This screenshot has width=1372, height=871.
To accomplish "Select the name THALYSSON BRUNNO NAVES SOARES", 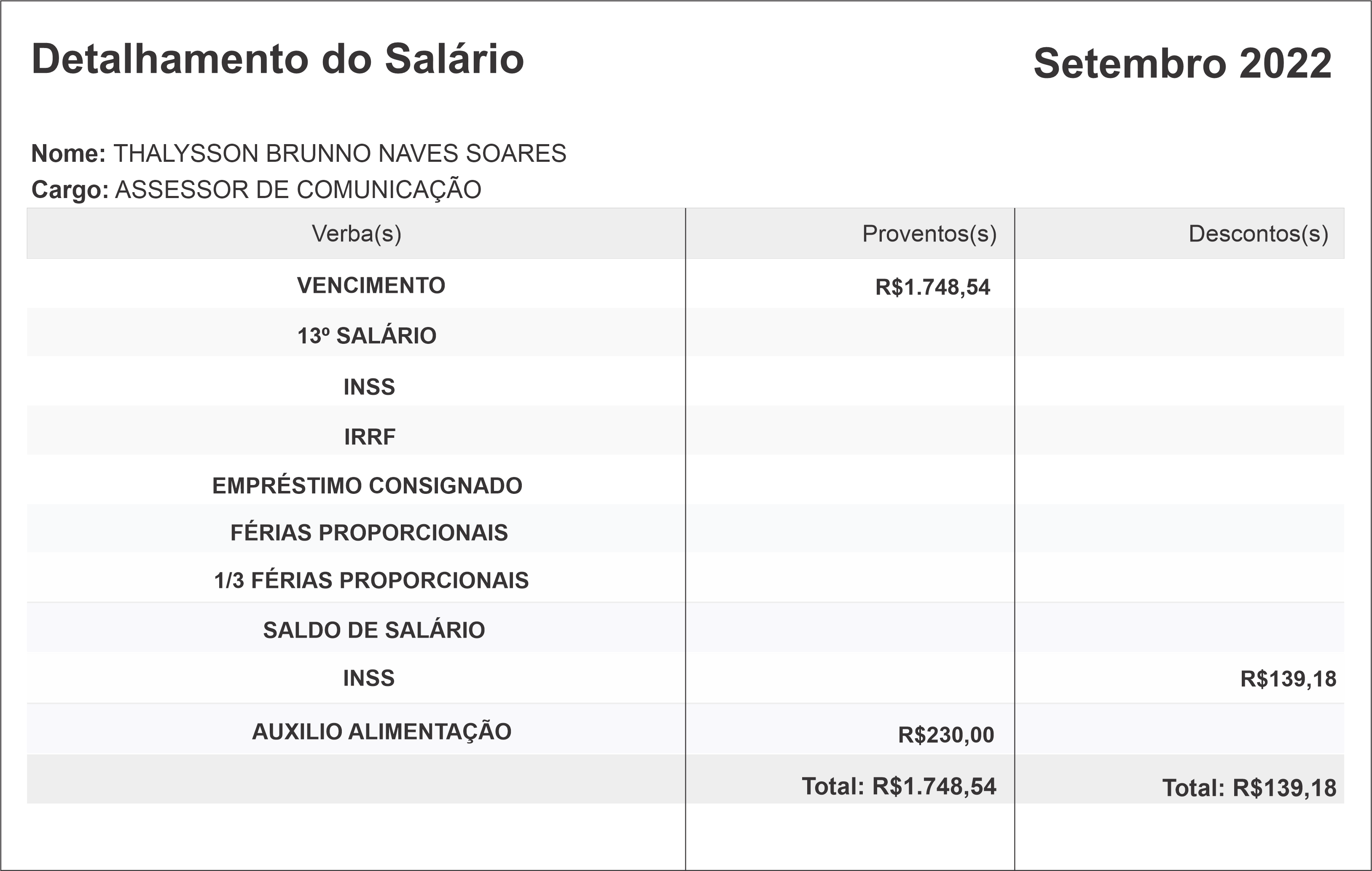I will tap(340, 154).
